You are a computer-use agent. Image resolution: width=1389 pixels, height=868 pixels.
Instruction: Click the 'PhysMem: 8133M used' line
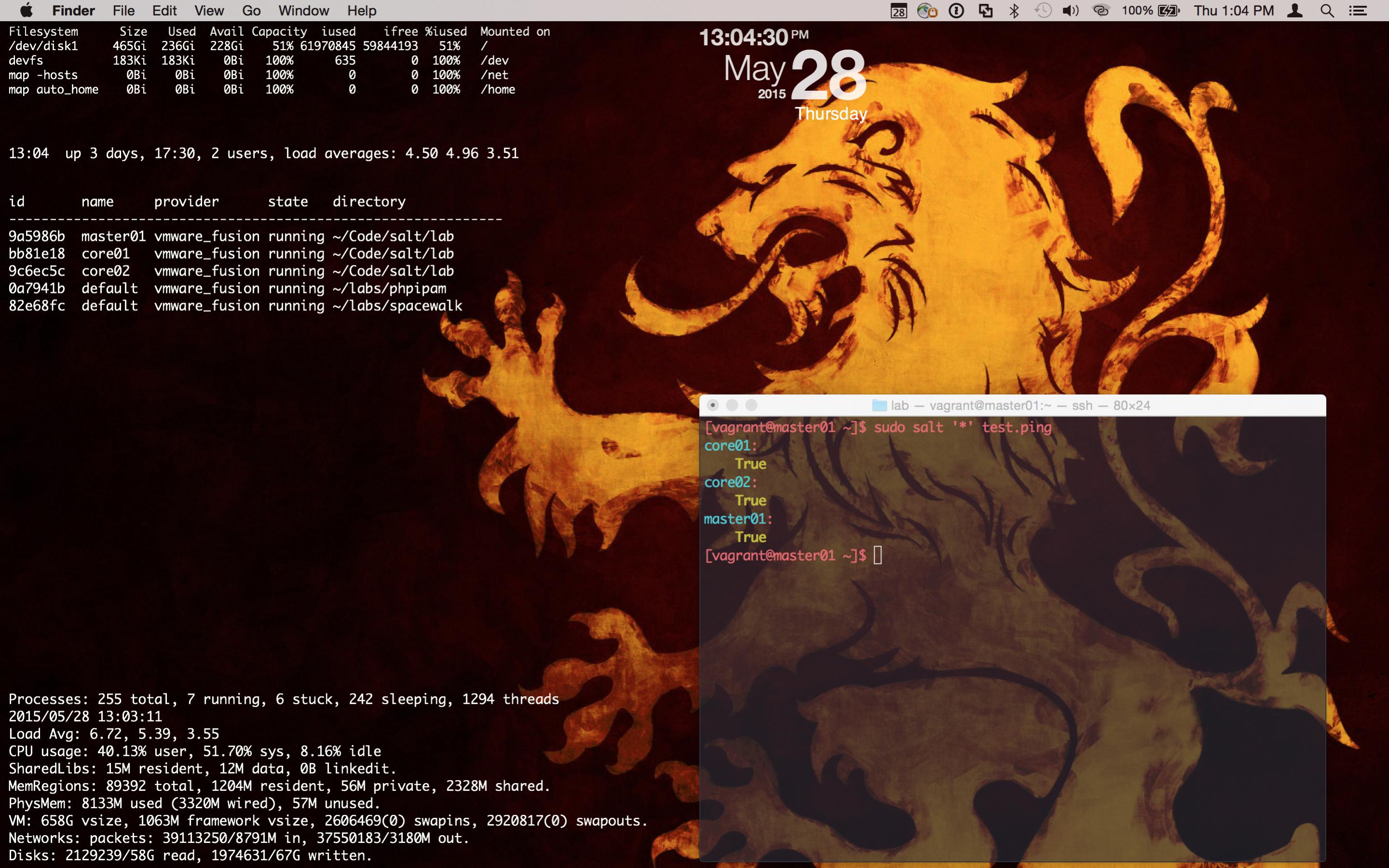coord(194,803)
